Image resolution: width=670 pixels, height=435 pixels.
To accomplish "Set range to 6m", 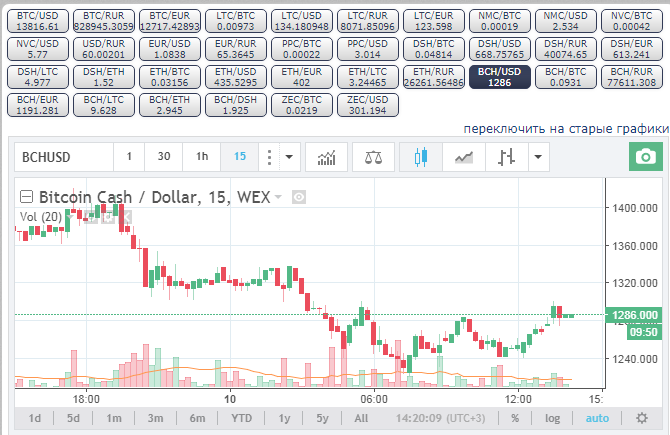I will [x=197, y=418].
